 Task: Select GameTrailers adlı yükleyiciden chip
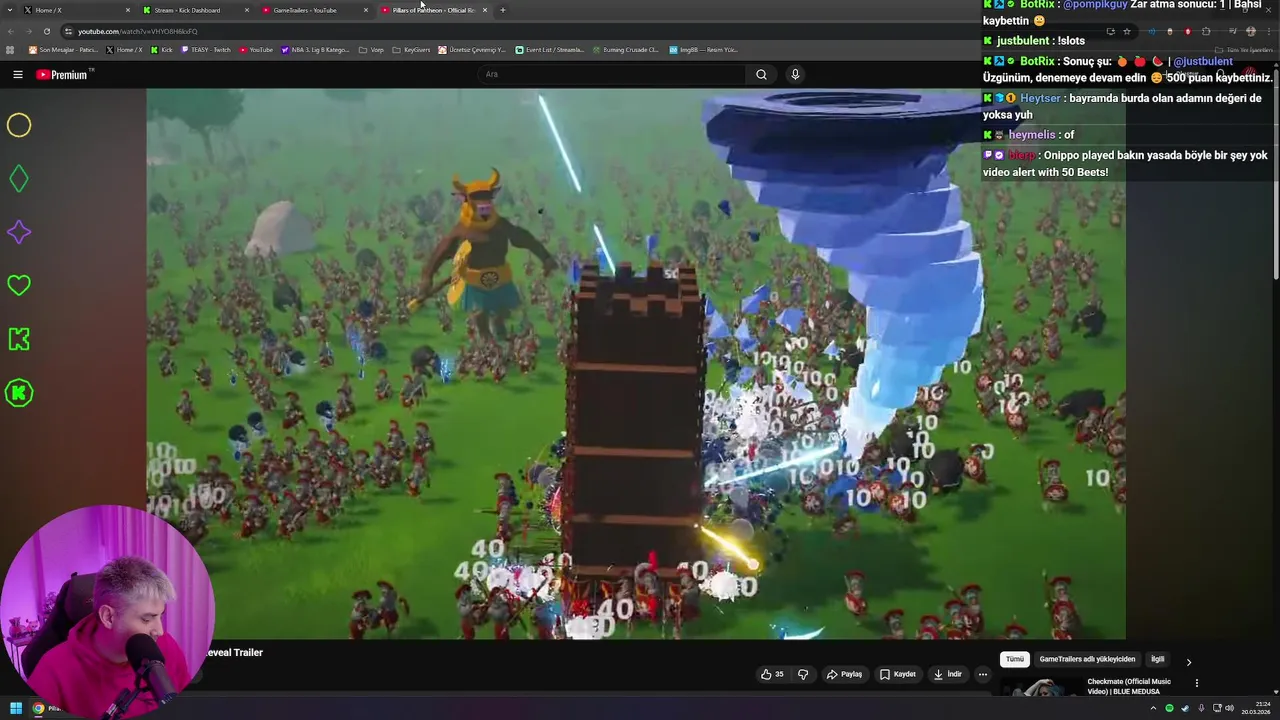point(1087,659)
